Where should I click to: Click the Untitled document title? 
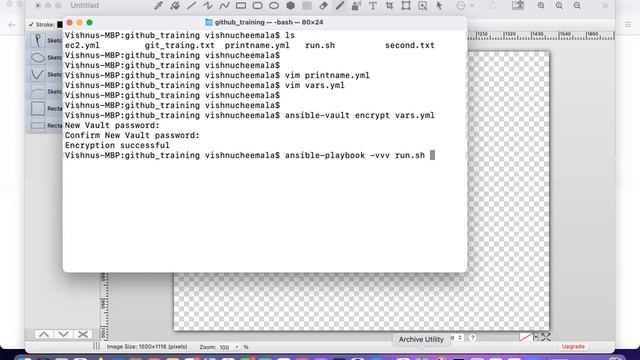[84, 6]
